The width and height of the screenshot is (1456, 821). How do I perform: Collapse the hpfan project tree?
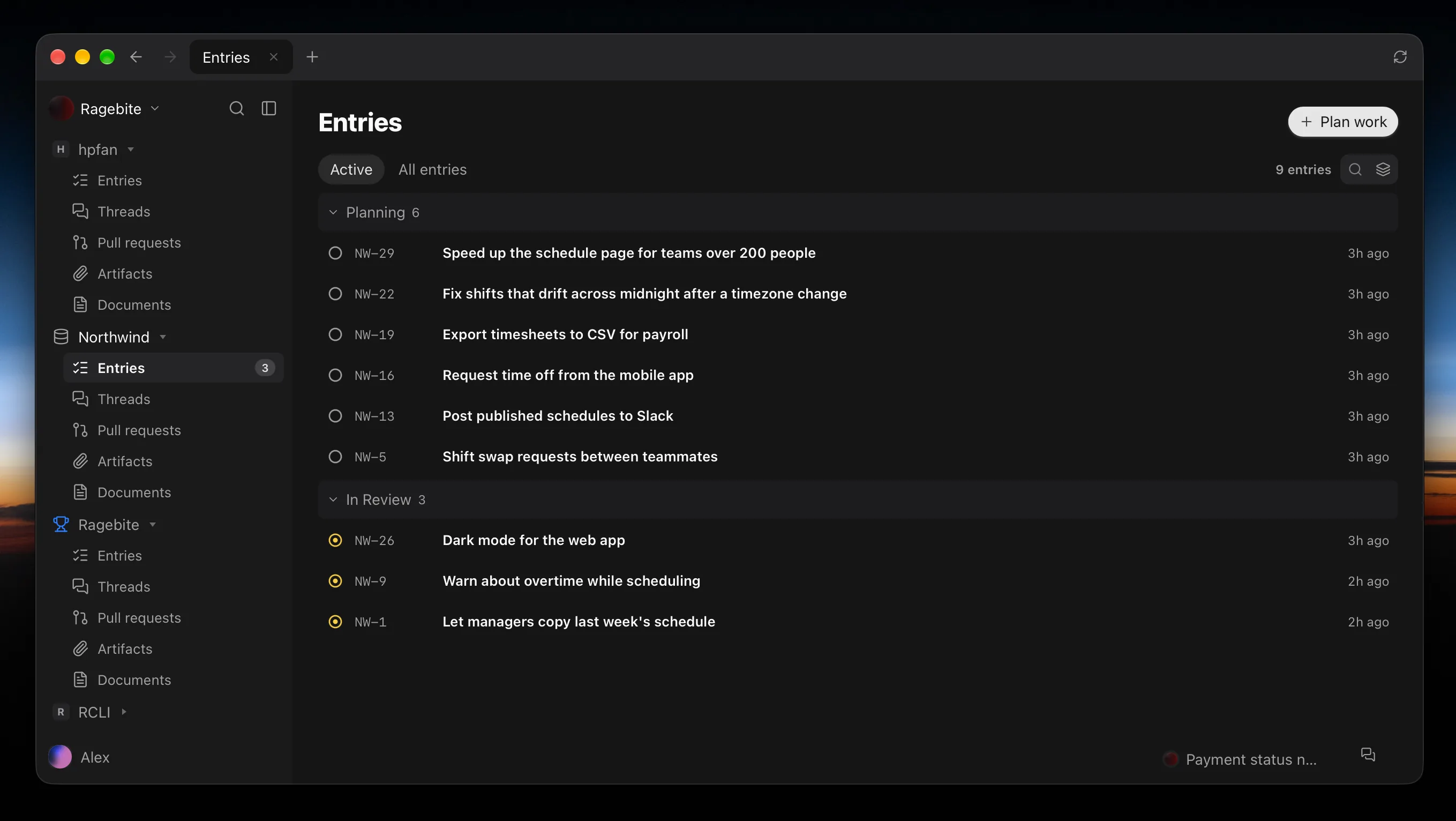click(x=131, y=150)
